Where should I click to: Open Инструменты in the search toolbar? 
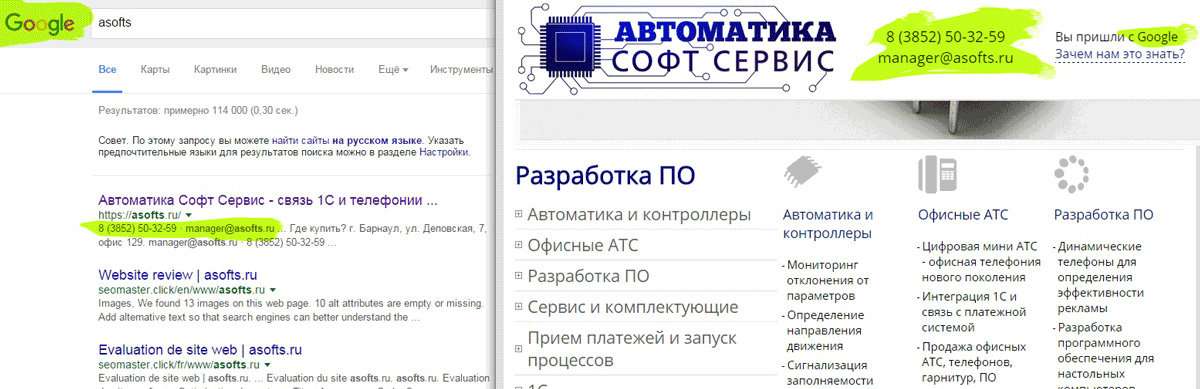[x=461, y=69]
